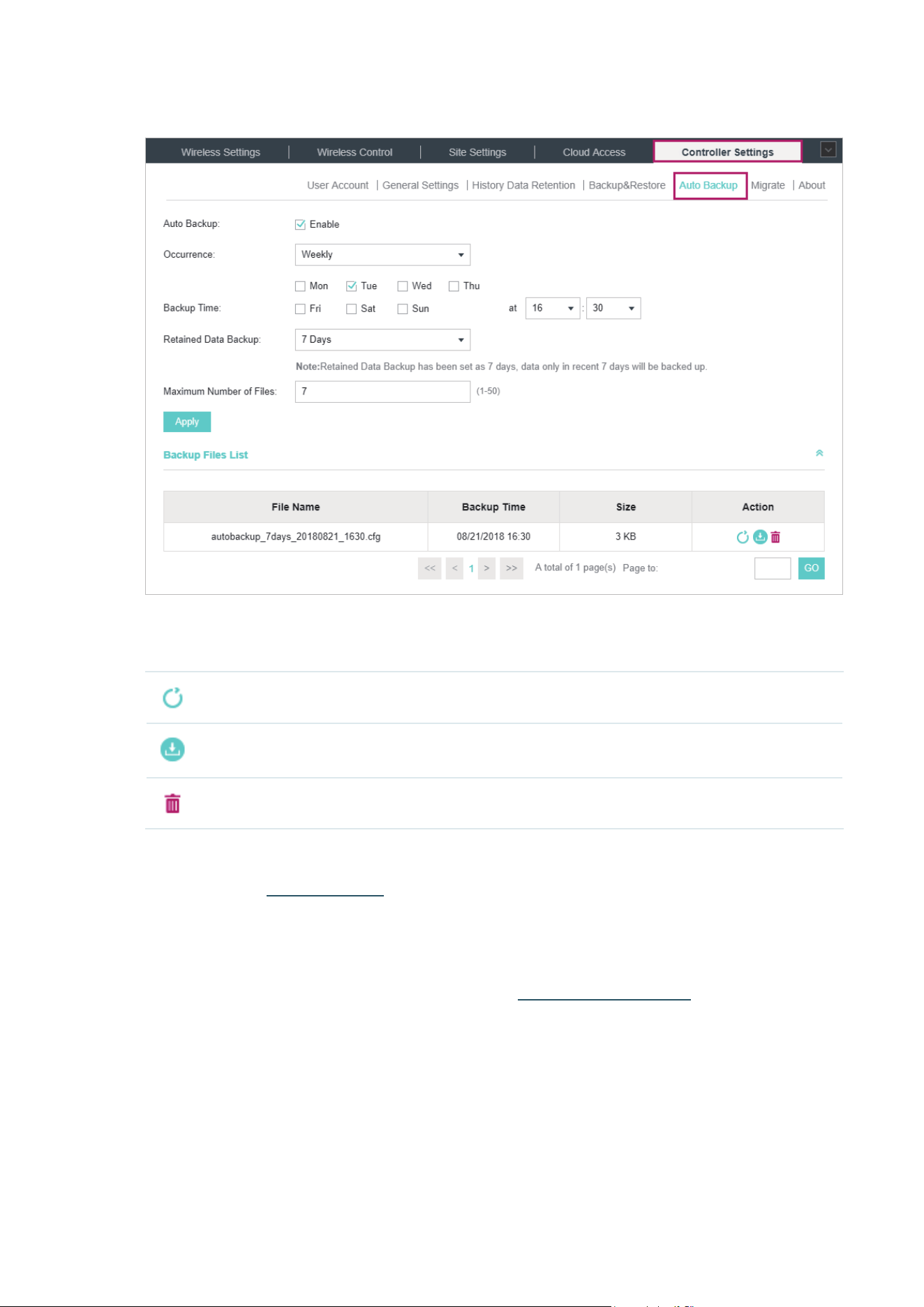The width and height of the screenshot is (924, 1307).
Task: Click the Apply button
Action: (187, 422)
